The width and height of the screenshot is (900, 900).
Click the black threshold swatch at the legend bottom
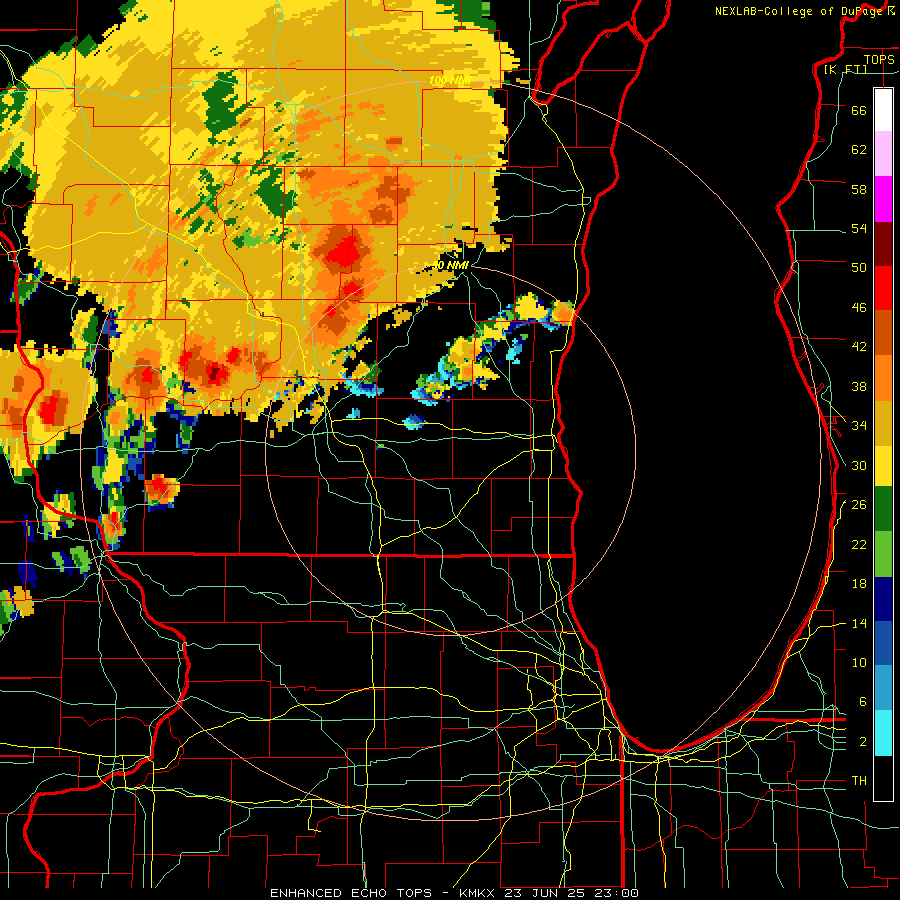point(883,778)
